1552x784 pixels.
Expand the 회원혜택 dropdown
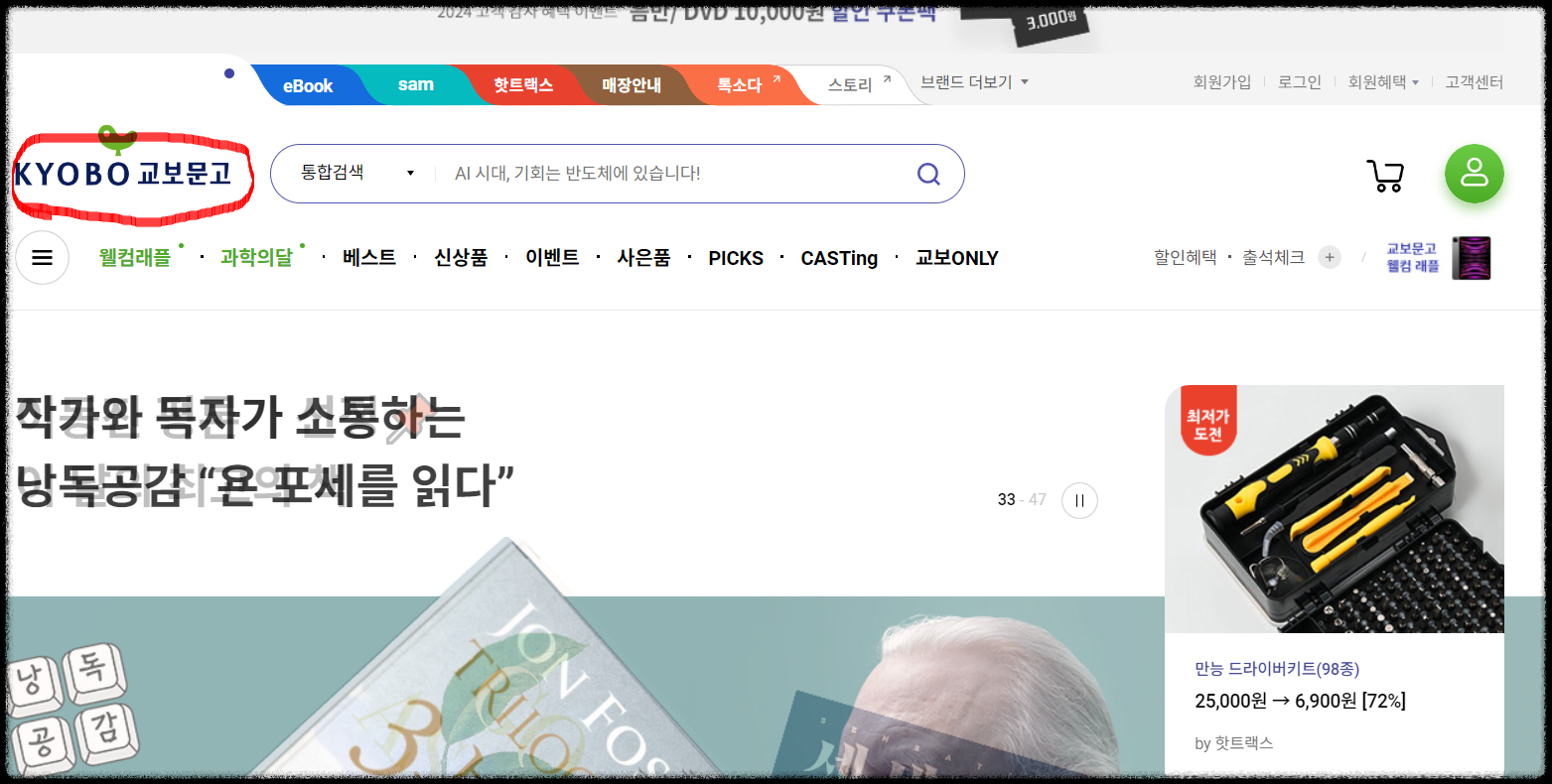[1383, 82]
